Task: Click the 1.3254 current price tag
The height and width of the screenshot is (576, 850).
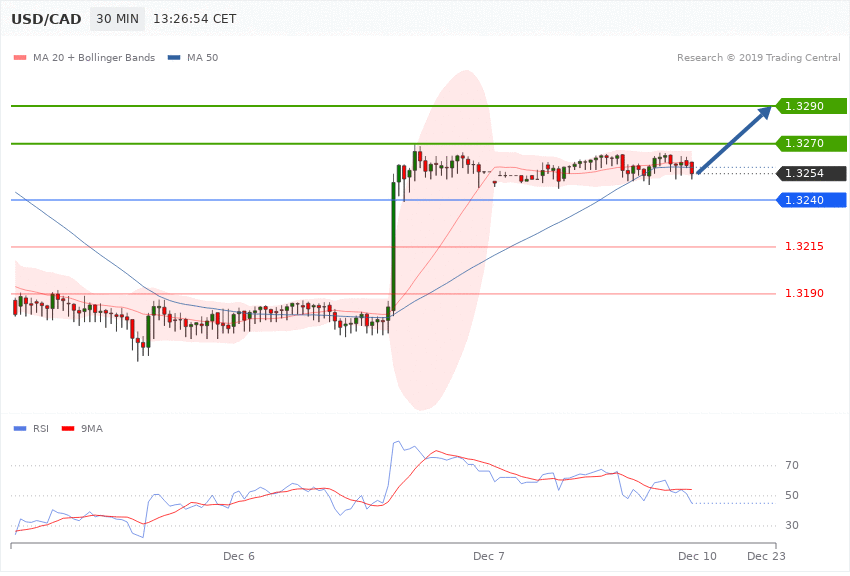Action: coord(811,173)
